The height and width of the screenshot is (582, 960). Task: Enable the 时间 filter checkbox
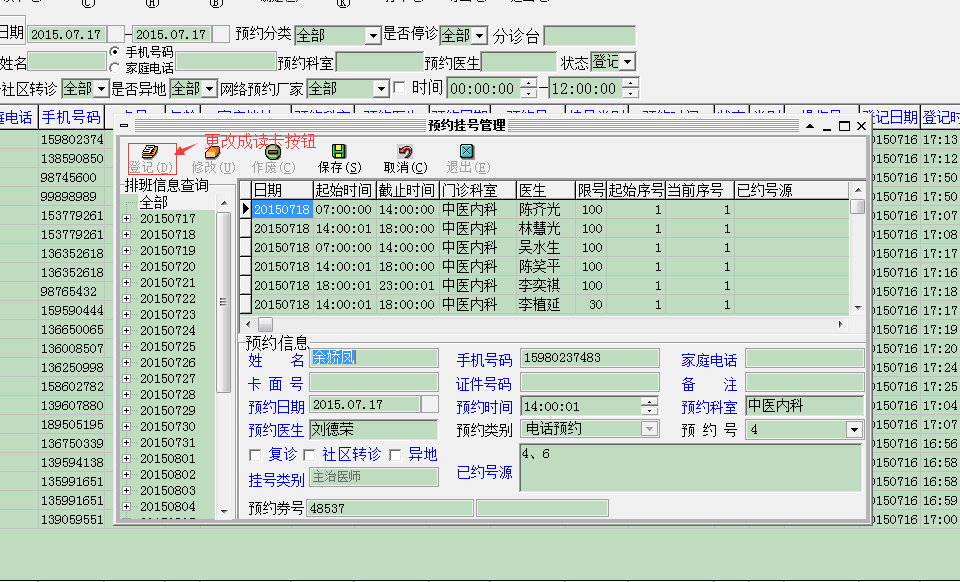pyautogui.click(x=399, y=88)
